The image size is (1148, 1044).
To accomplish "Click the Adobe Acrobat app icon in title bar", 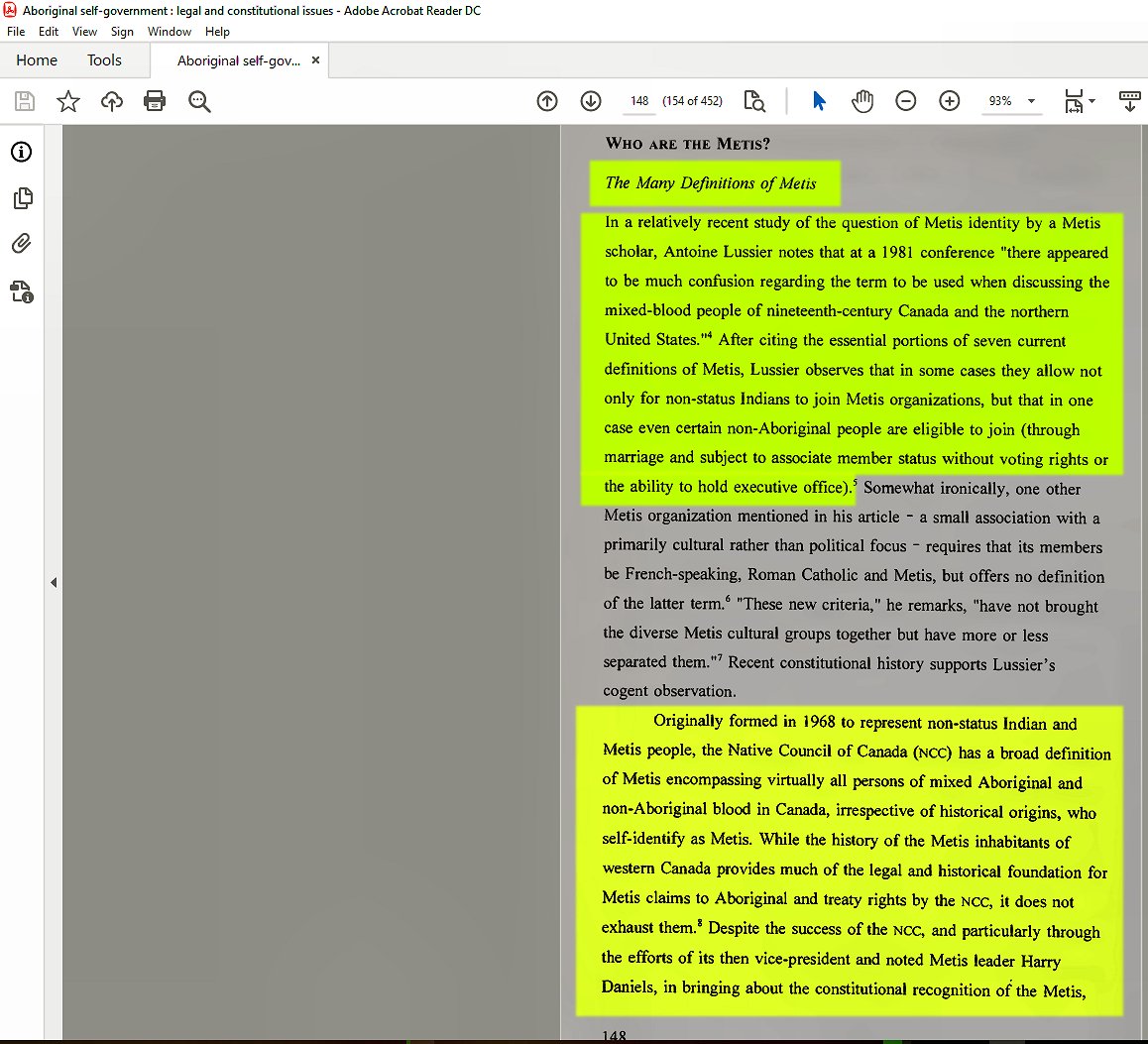I will pos(10,10).
